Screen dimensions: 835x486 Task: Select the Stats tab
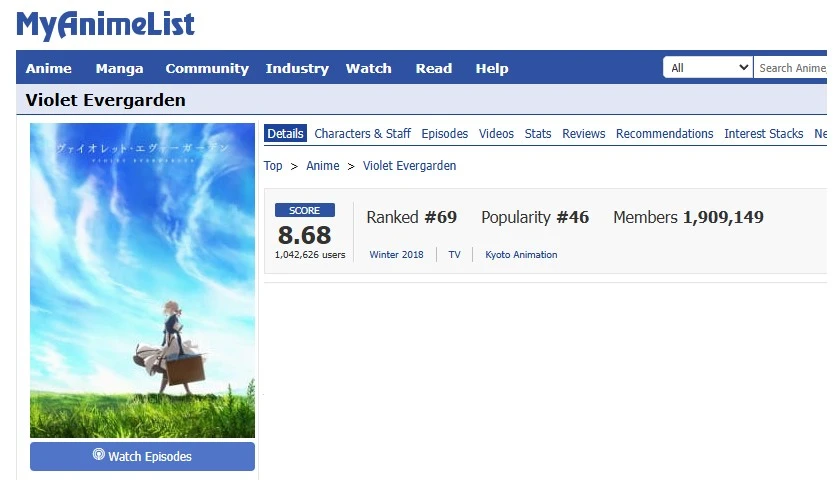click(538, 134)
